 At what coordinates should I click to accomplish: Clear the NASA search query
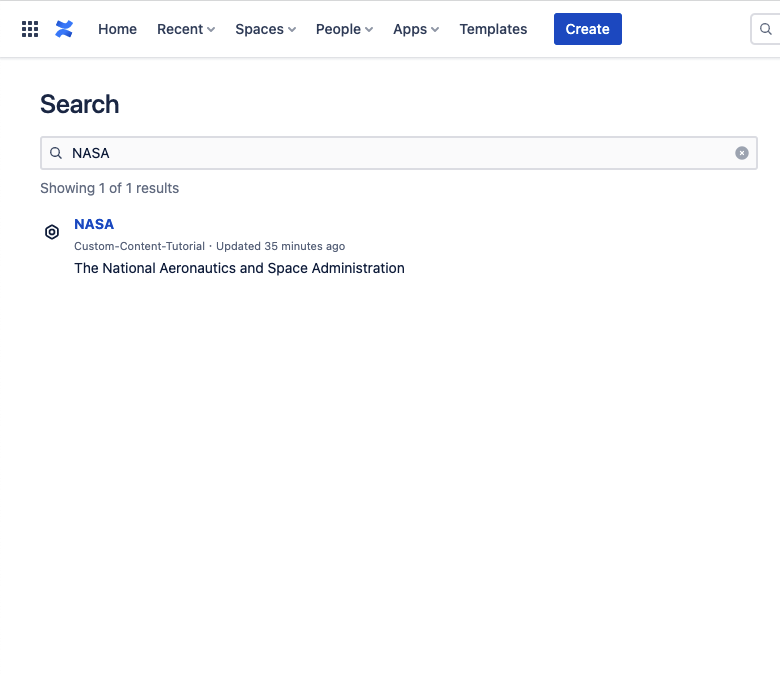pyautogui.click(x=742, y=153)
